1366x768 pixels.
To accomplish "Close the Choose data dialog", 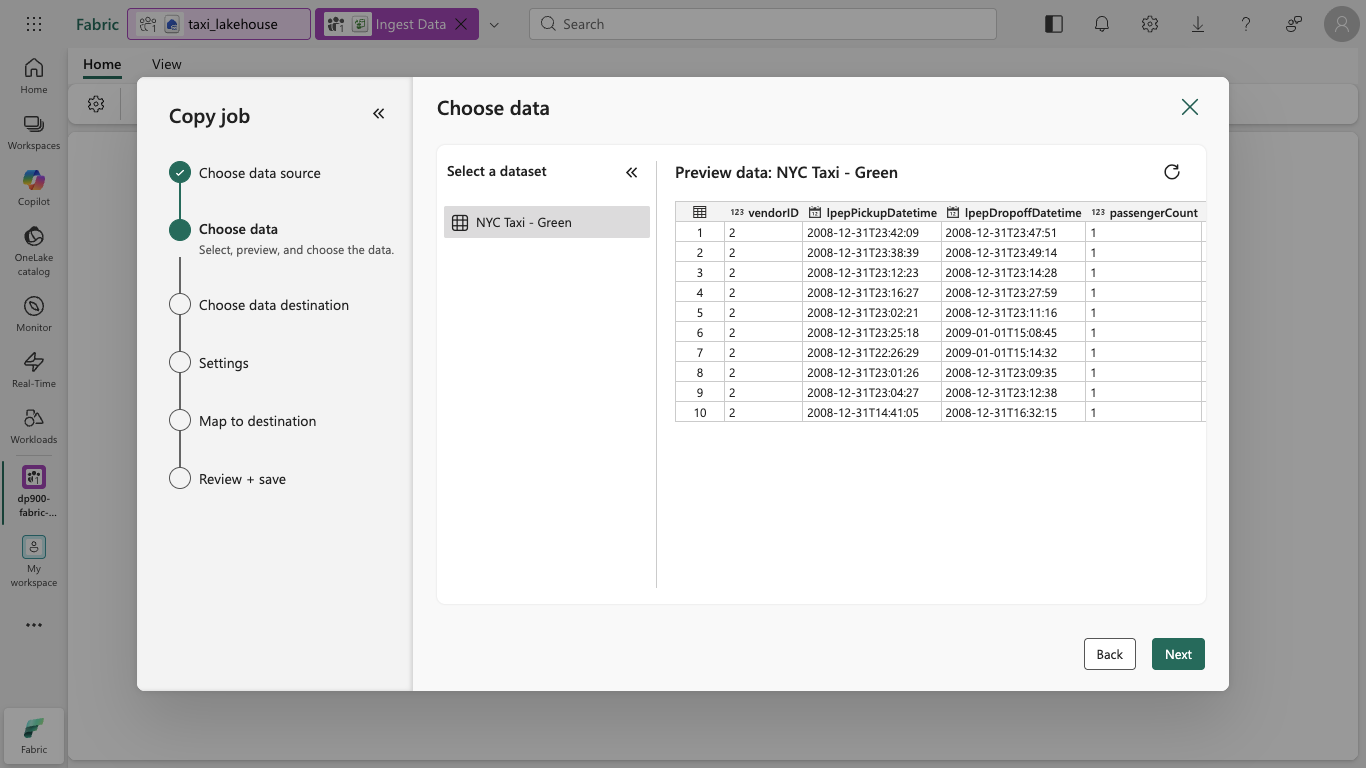I will coord(1189,107).
